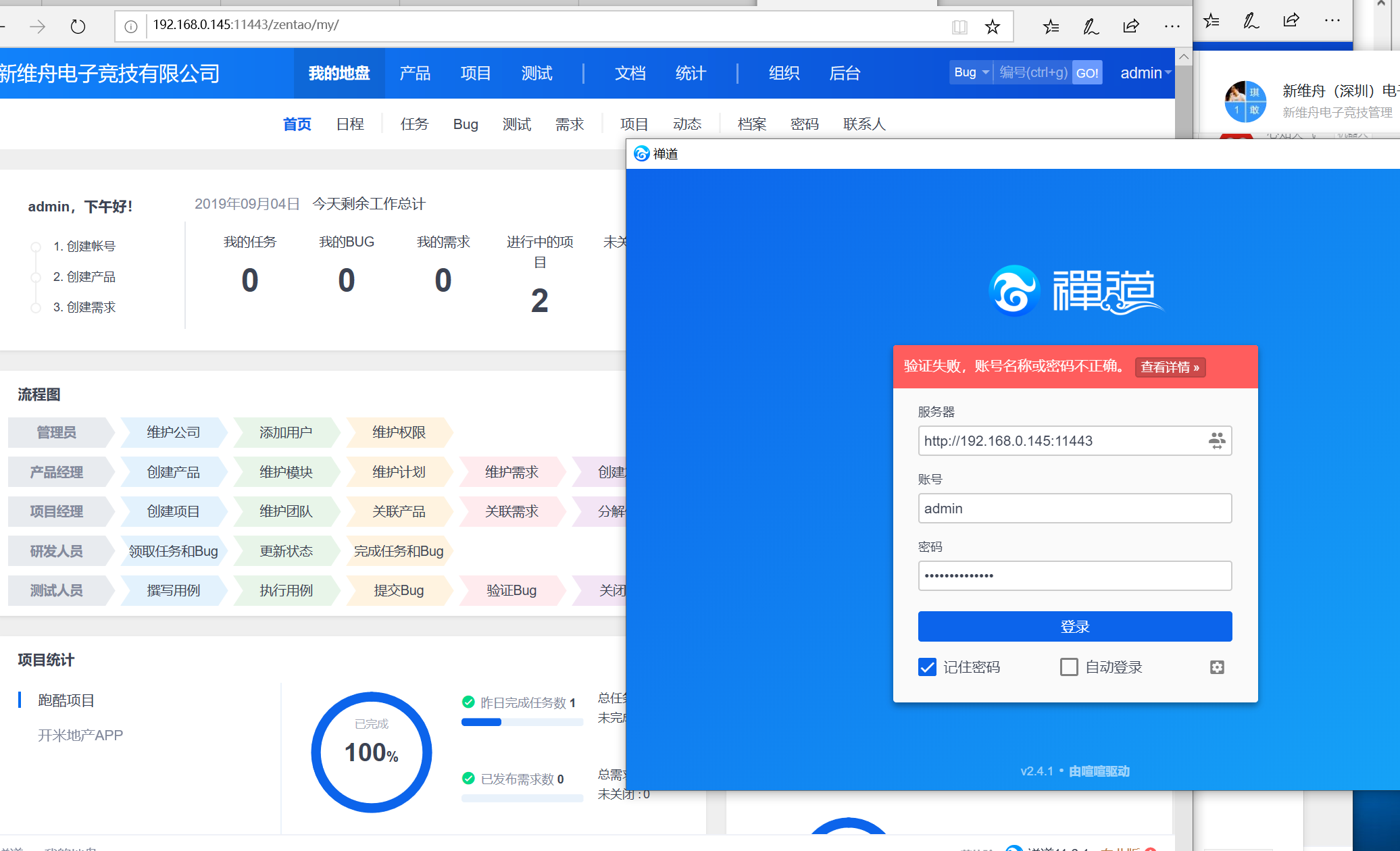Image resolution: width=1400 pixels, height=851 pixels.
Task: Select the 首页 sub-tab
Action: coord(297,124)
